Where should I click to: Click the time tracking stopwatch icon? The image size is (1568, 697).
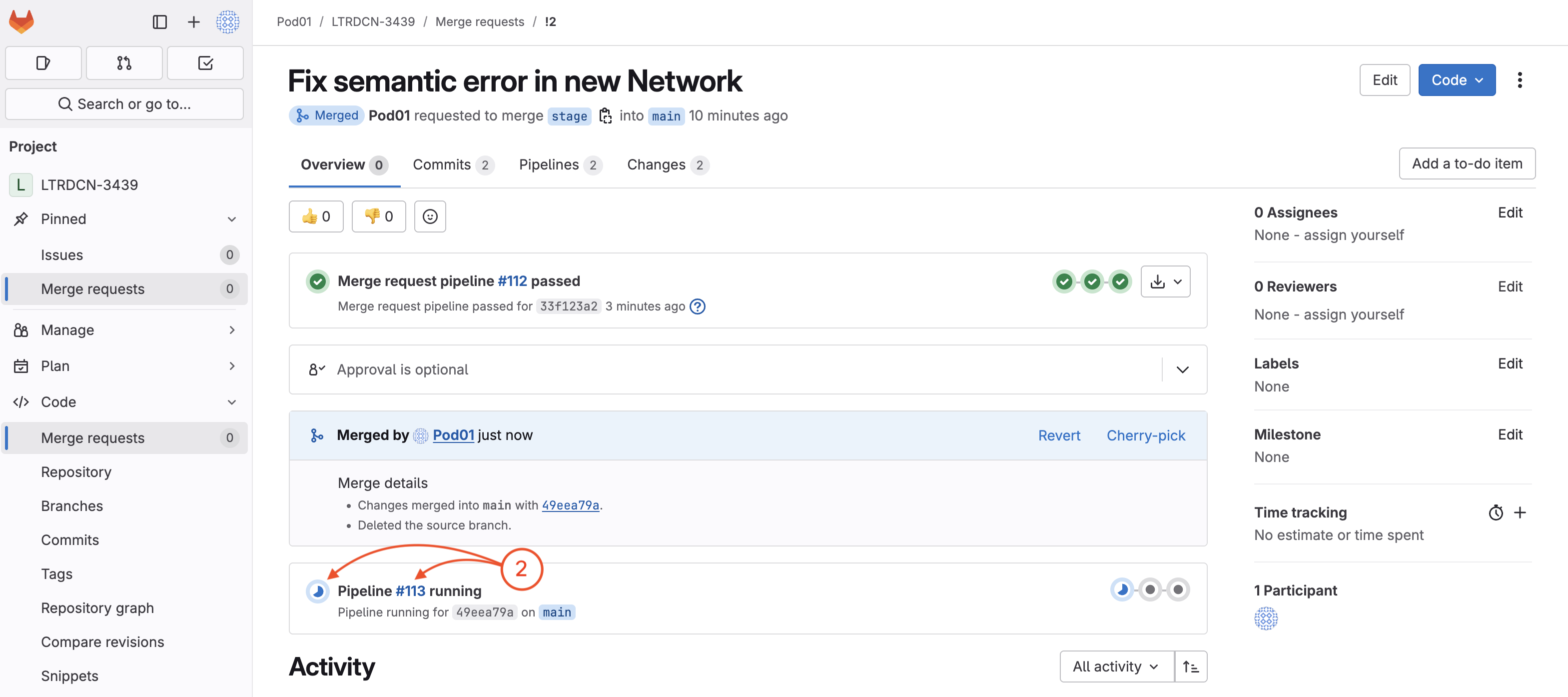point(1496,513)
